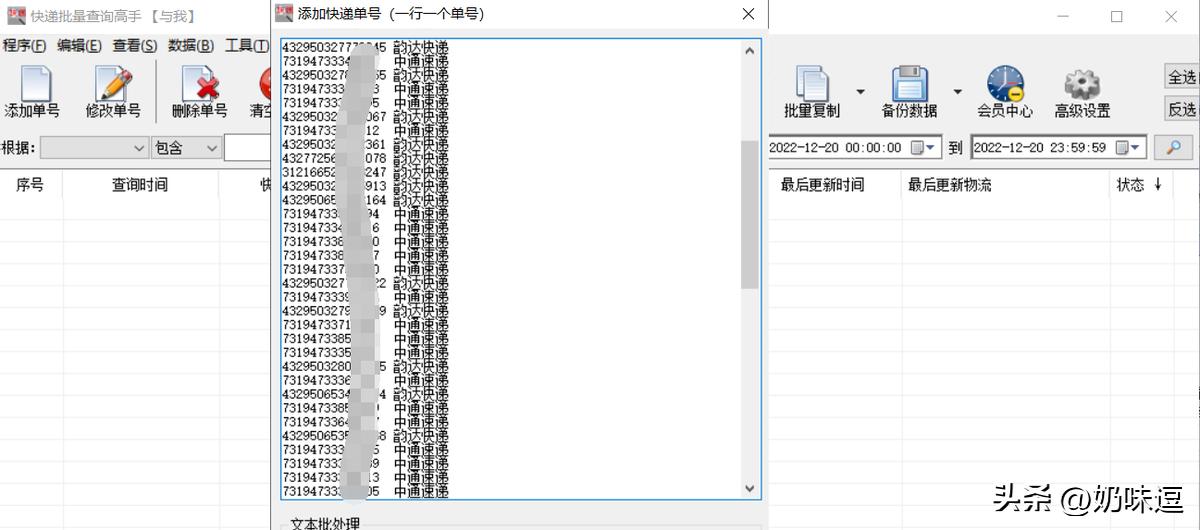Click the tracking list scrollbar up arrow
1200x530 pixels.
click(x=750, y=50)
